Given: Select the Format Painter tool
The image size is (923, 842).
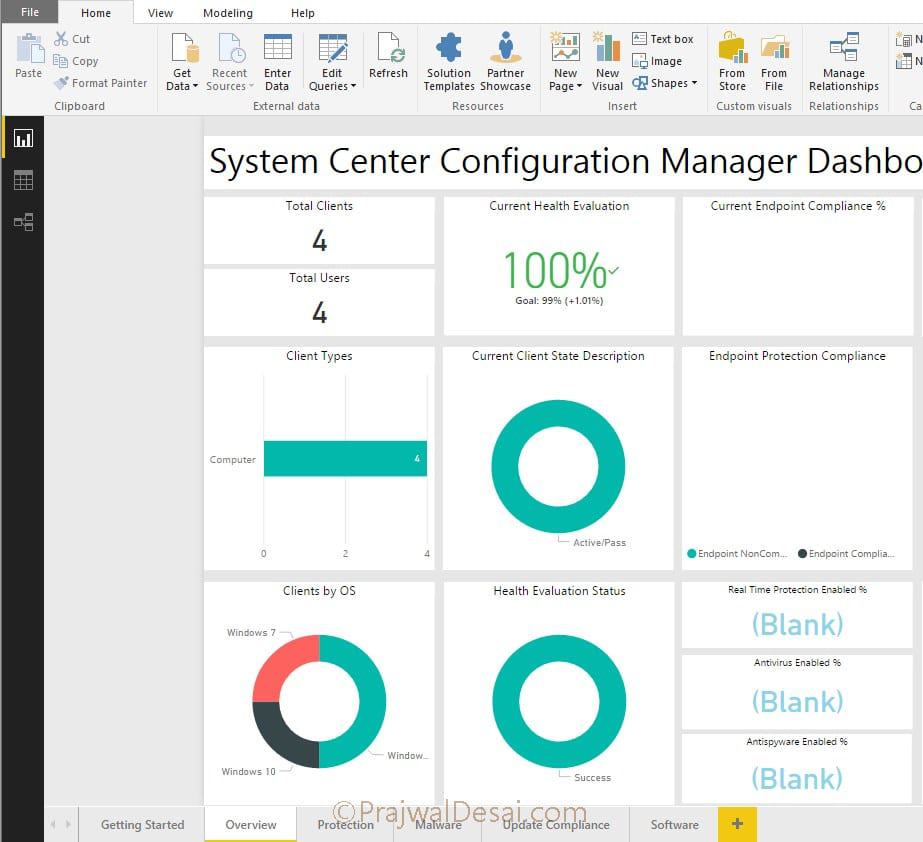Looking at the screenshot, I should (x=100, y=83).
